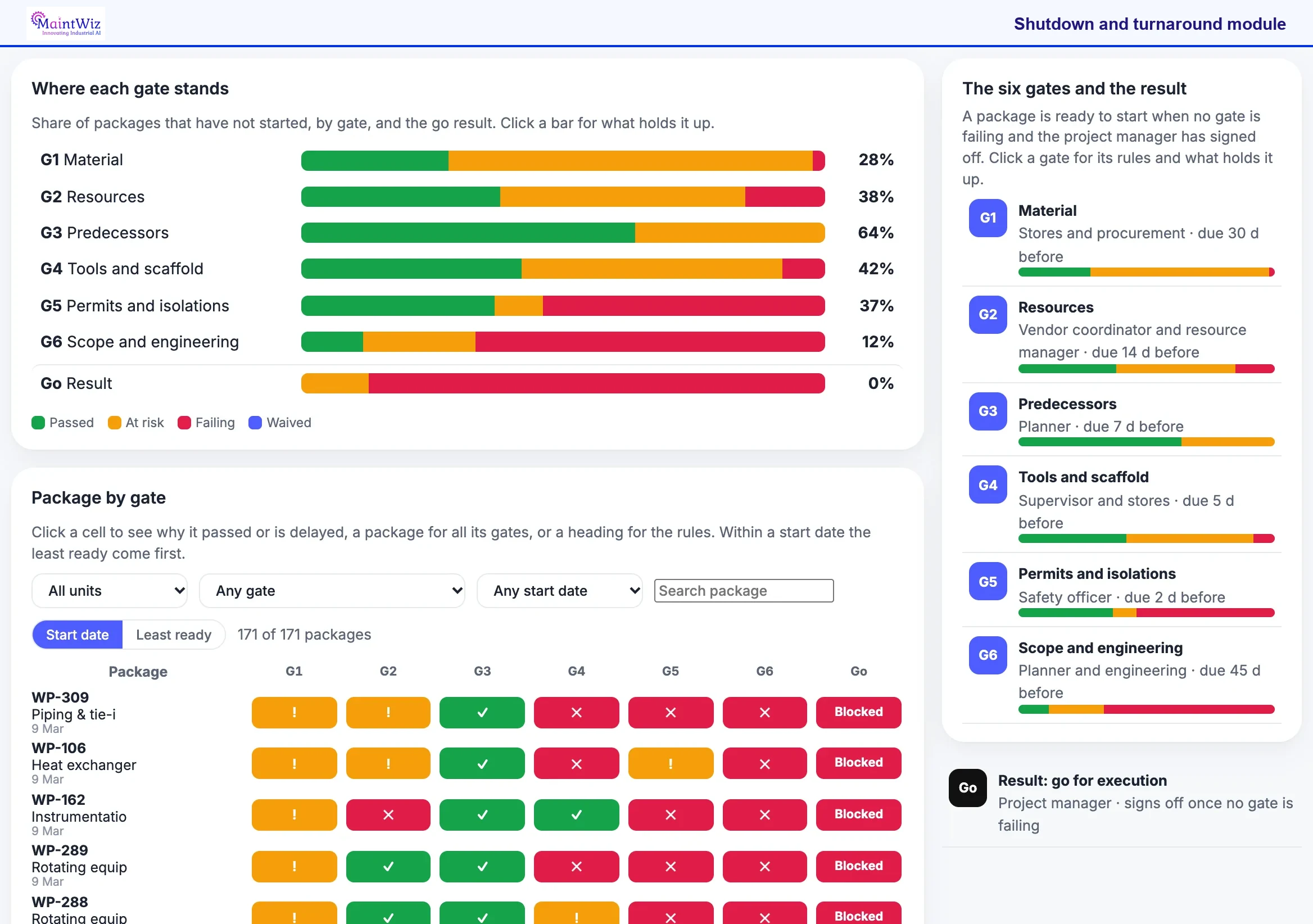Image resolution: width=1313 pixels, height=924 pixels.
Task: Click the G3 Predecessors progress bar
Action: pos(563,233)
